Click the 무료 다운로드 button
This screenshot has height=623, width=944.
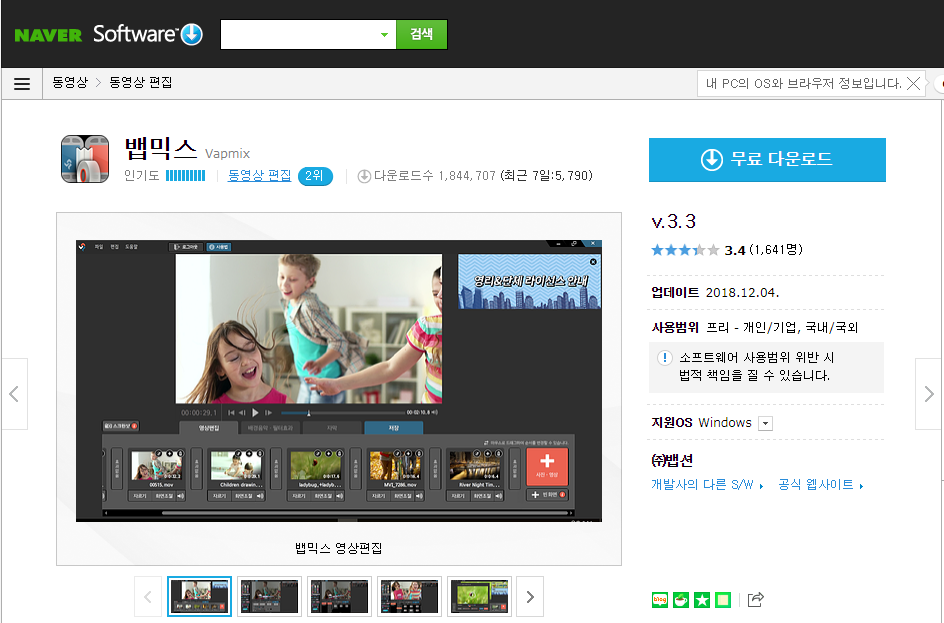[767, 160]
